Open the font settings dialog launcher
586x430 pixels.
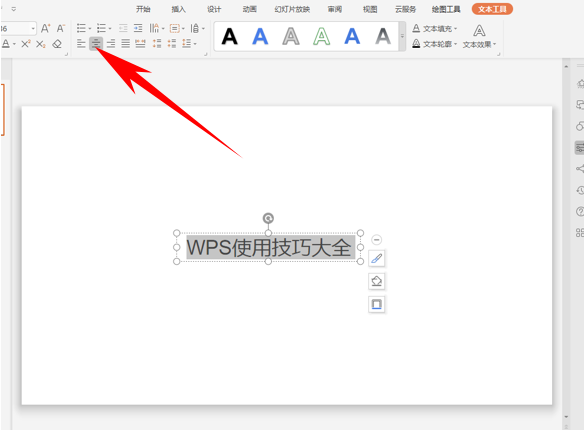66,55
